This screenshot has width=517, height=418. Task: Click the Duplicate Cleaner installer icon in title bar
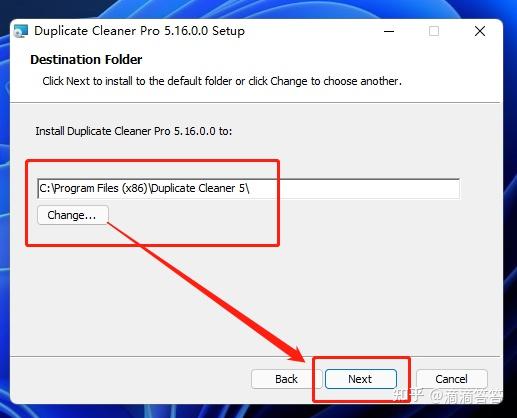tap(20, 31)
